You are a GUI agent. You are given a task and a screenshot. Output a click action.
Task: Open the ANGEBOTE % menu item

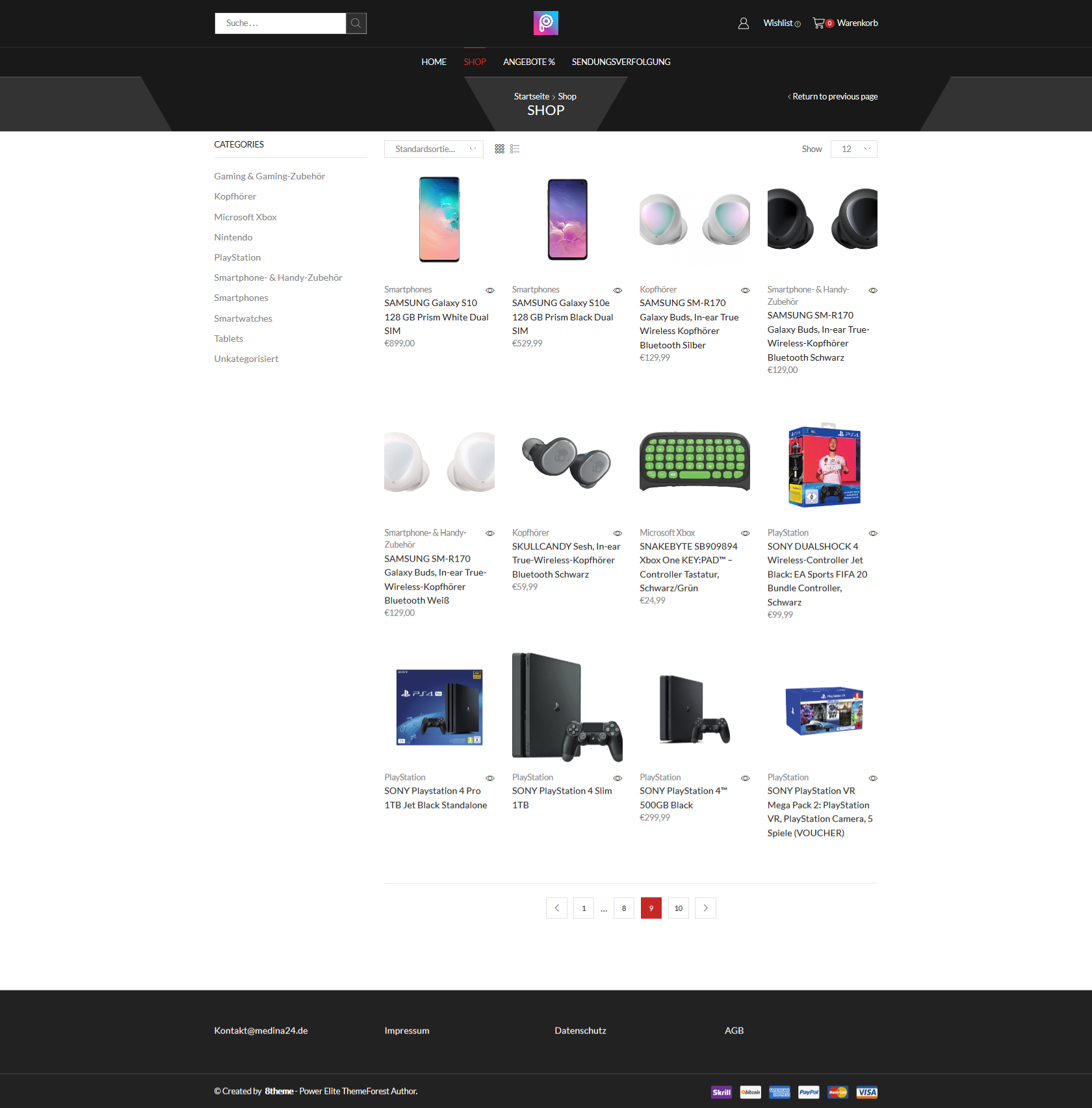click(x=528, y=62)
